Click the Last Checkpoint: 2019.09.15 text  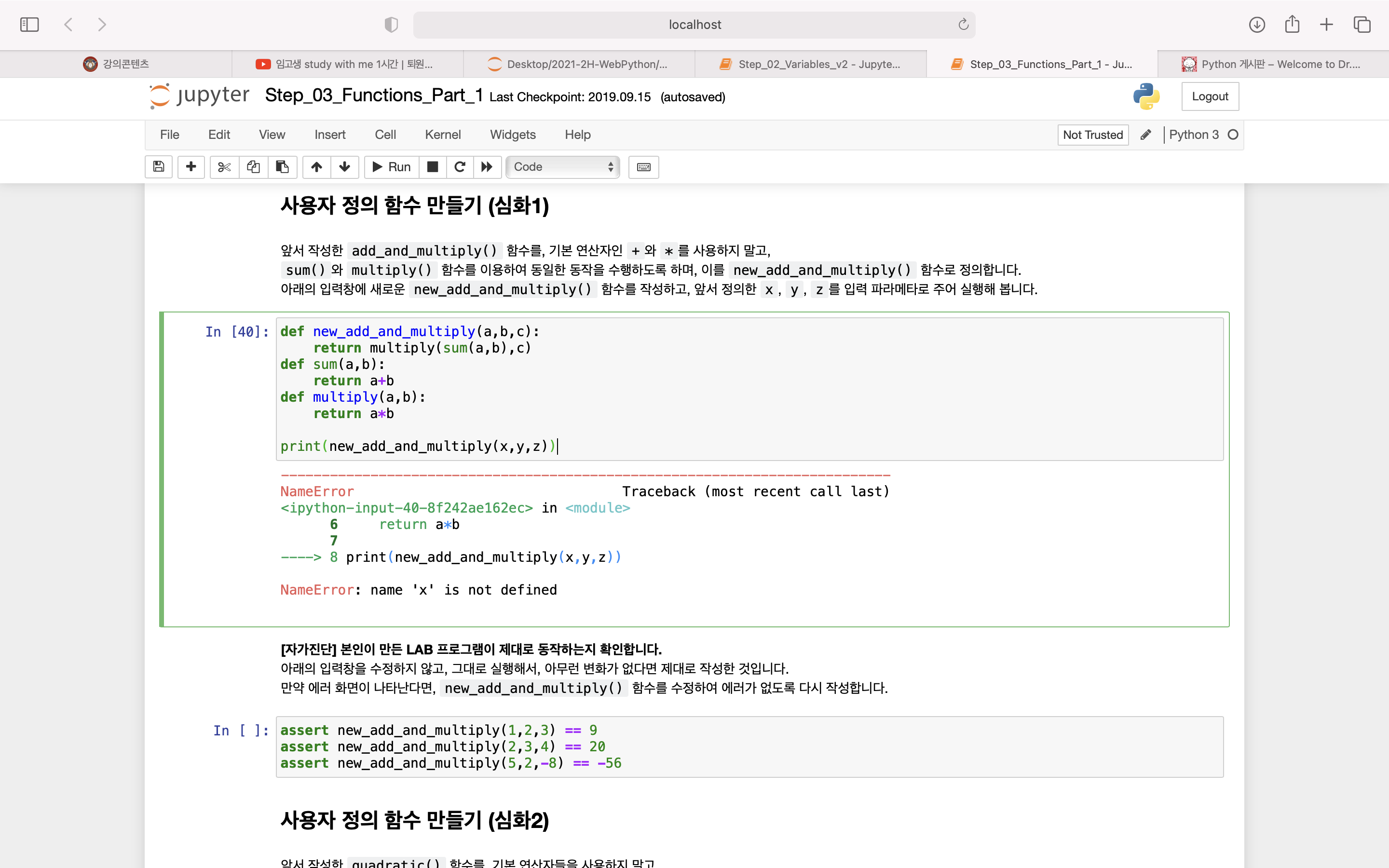(570, 97)
